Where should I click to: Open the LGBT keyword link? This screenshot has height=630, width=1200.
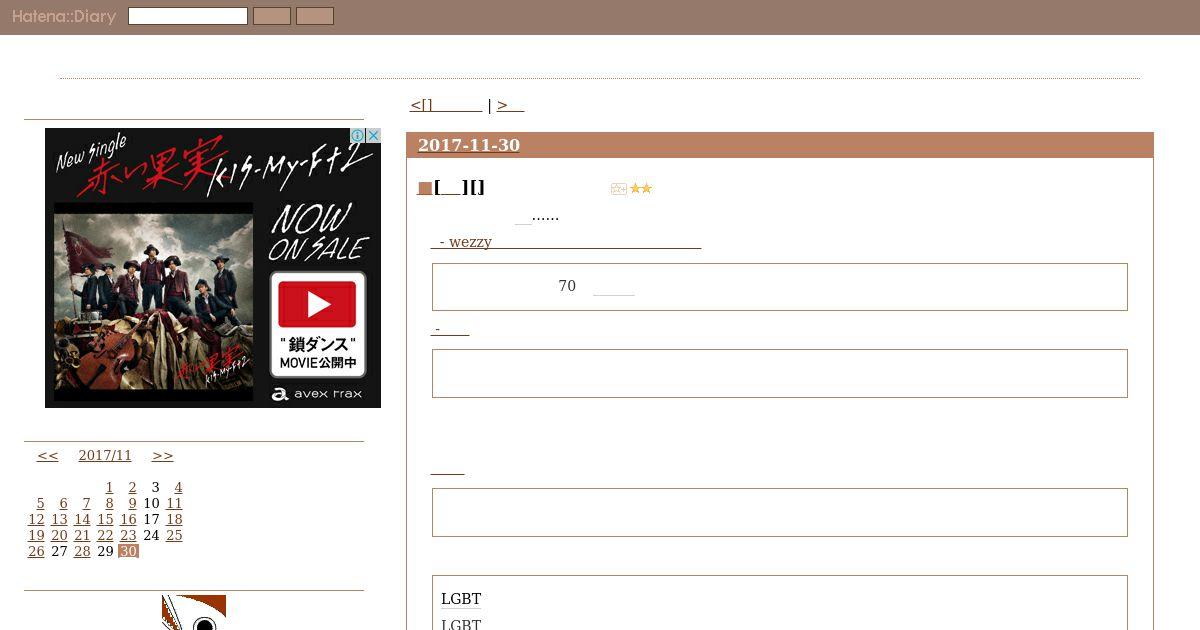click(x=461, y=599)
